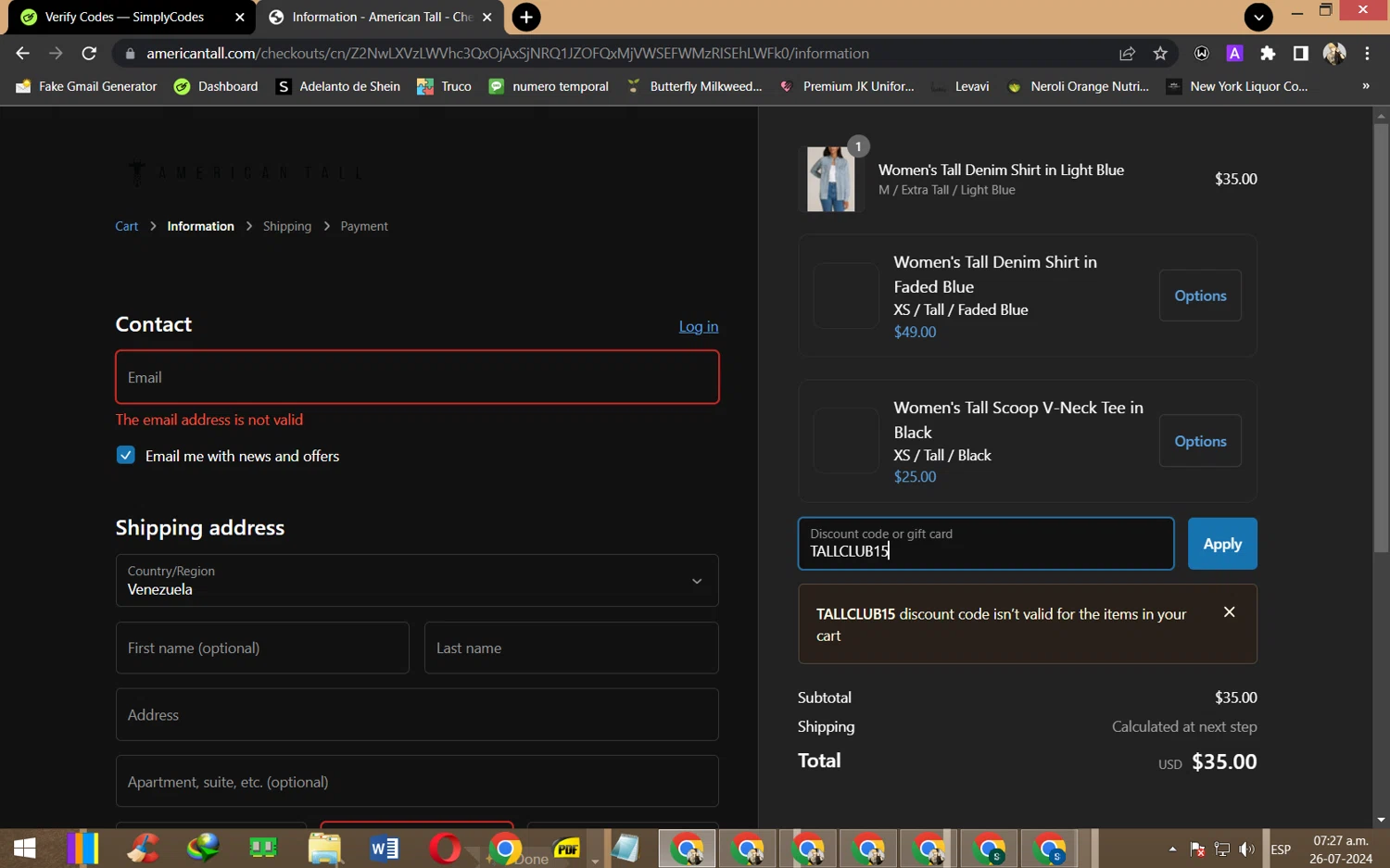The image size is (1390, 868).
Task: Show the hidden bookmarks overflow
Action: coord(1365,86)
